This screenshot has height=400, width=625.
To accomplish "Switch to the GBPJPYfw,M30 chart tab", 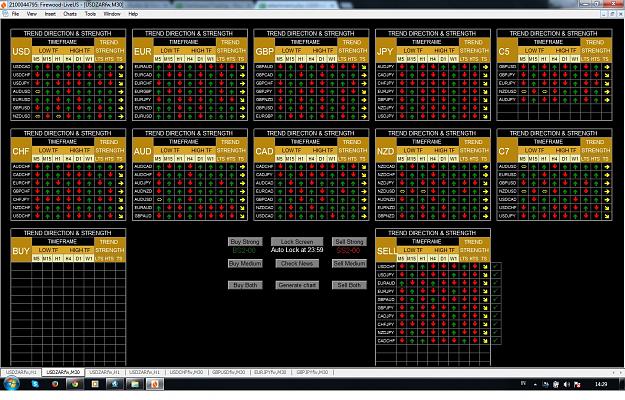I will [x=312, y=372].
